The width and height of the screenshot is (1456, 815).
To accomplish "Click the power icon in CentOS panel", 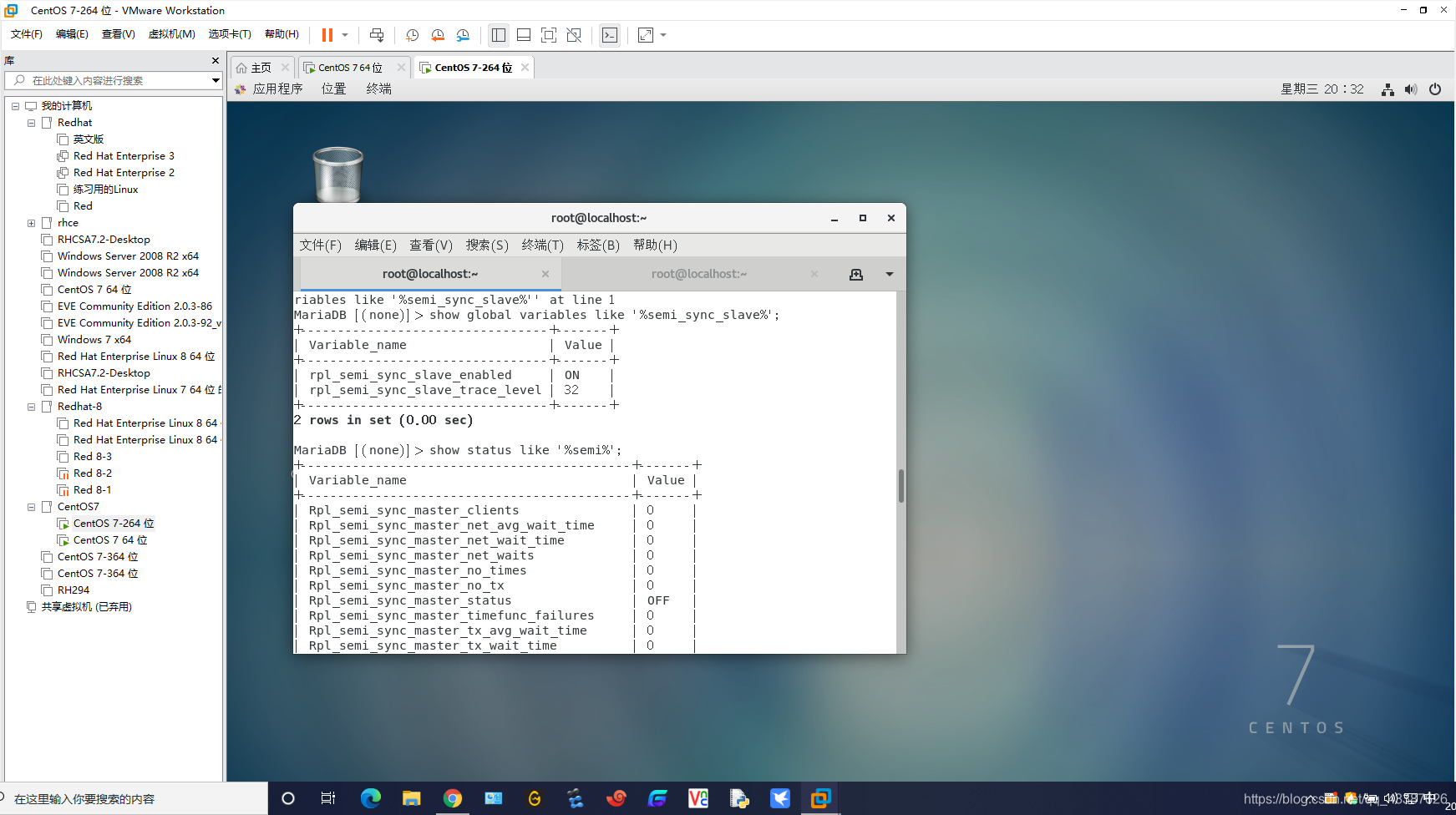I will coord(1435,89).
